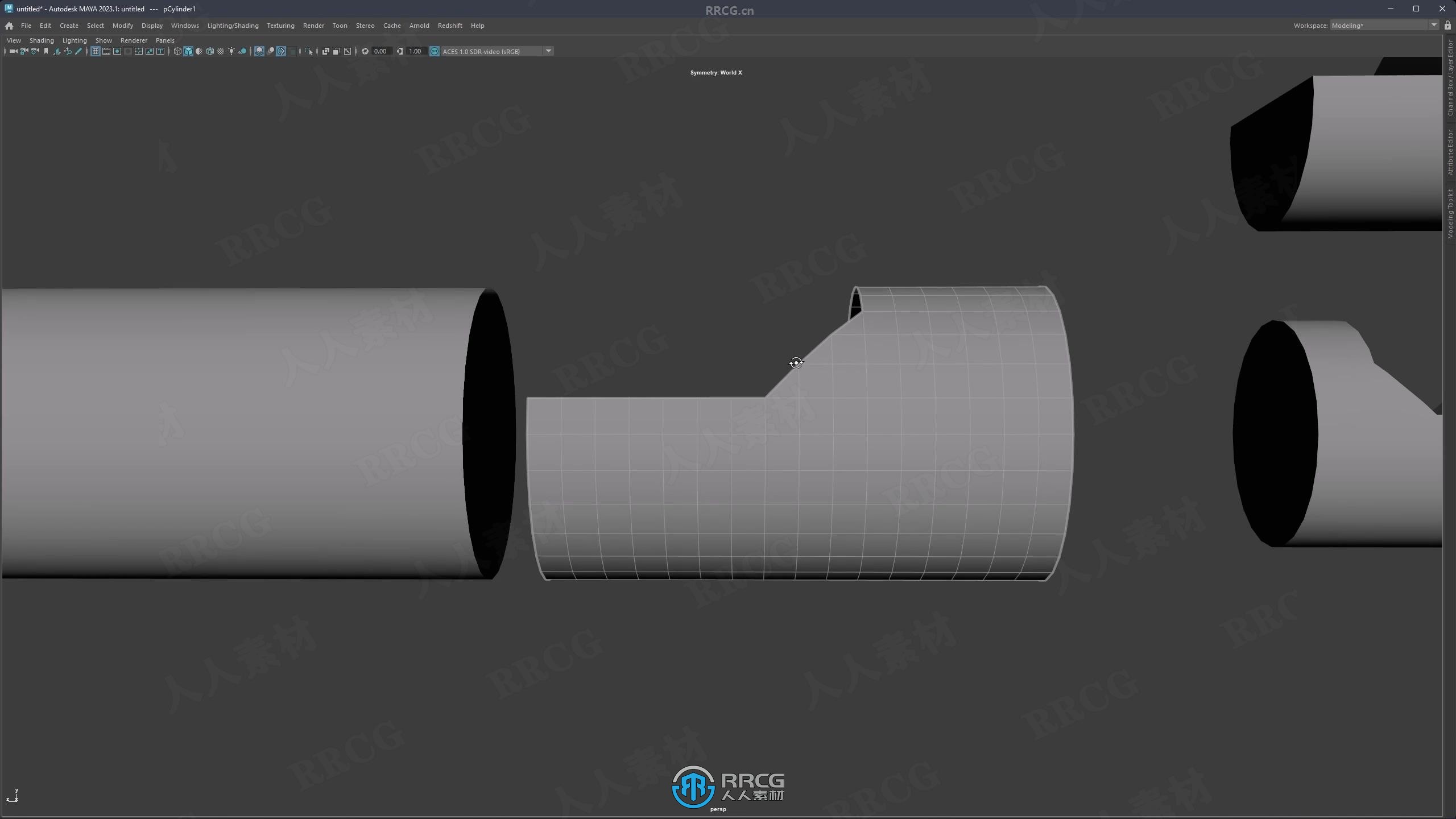The width and height of the screenshot is (1456, 819).
Task: Toggle the Safe Title icon
Action: [x=160, y=51]
